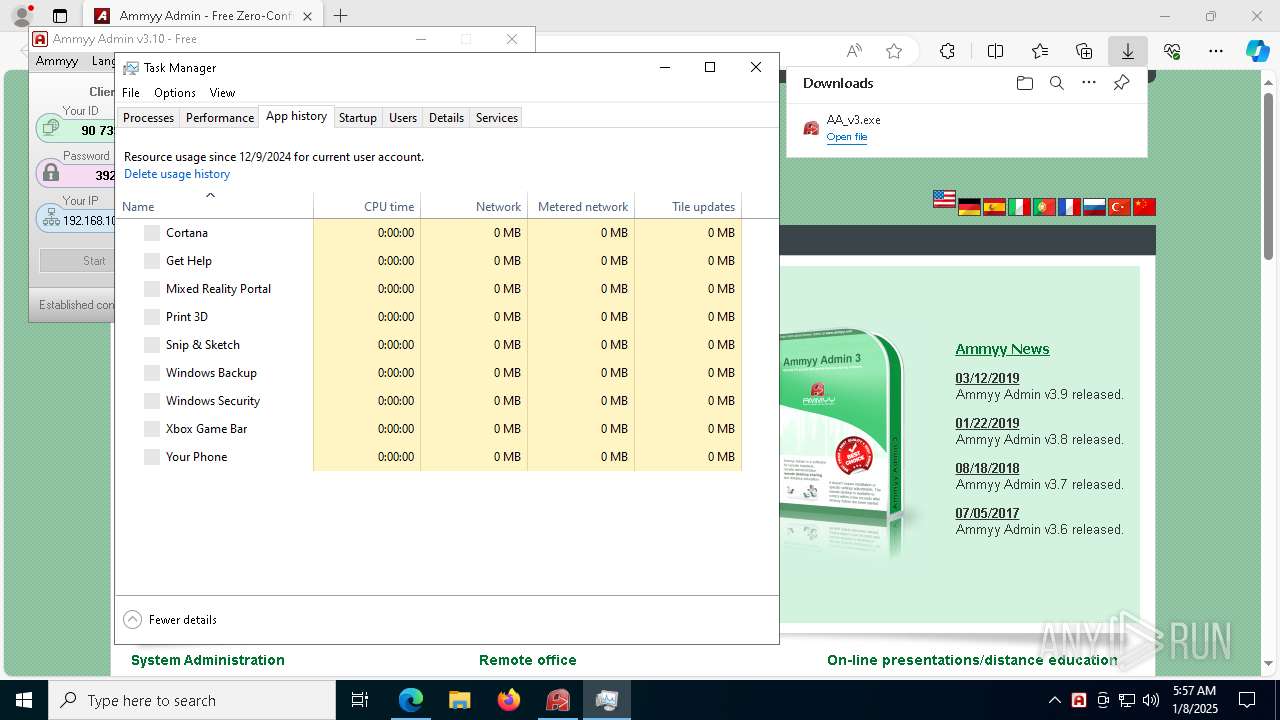This screenshot has height=720, width=1280.
Task: Open Ammyy menu in Ammyy Admin window
Action: (x=57, y=61)
